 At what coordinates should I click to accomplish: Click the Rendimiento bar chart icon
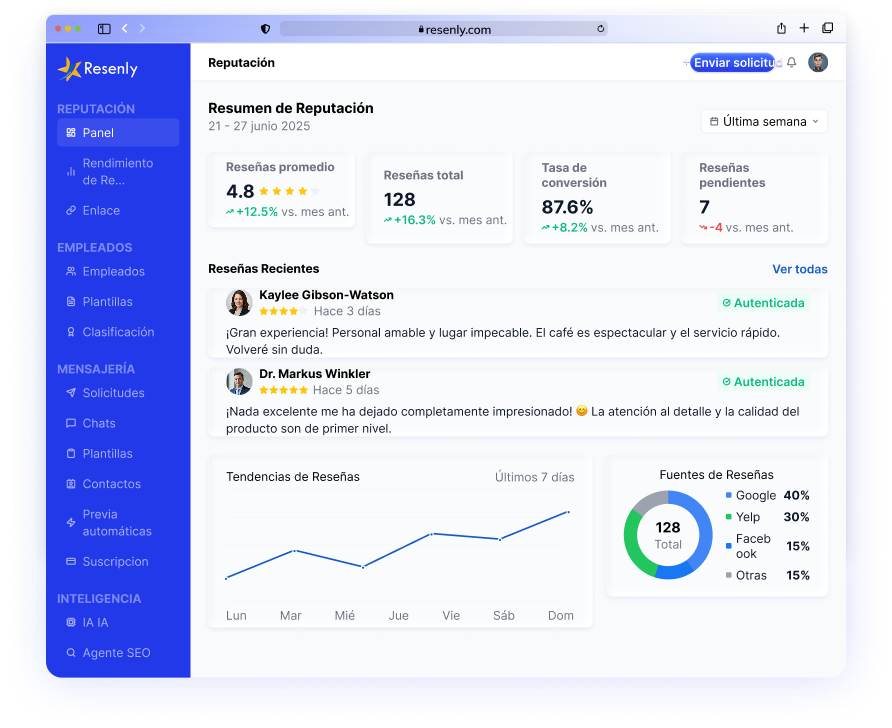[71, 171]
